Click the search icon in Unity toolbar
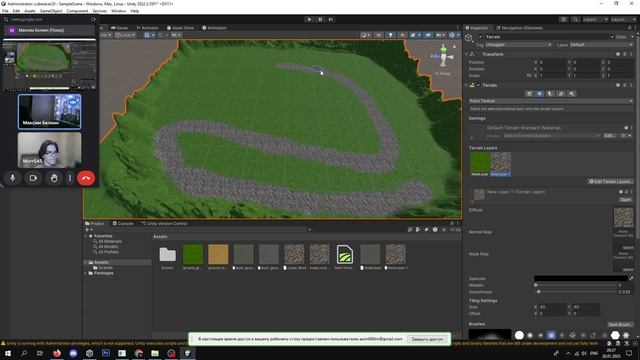Screen dimensions: 640x360 [575, 19]
